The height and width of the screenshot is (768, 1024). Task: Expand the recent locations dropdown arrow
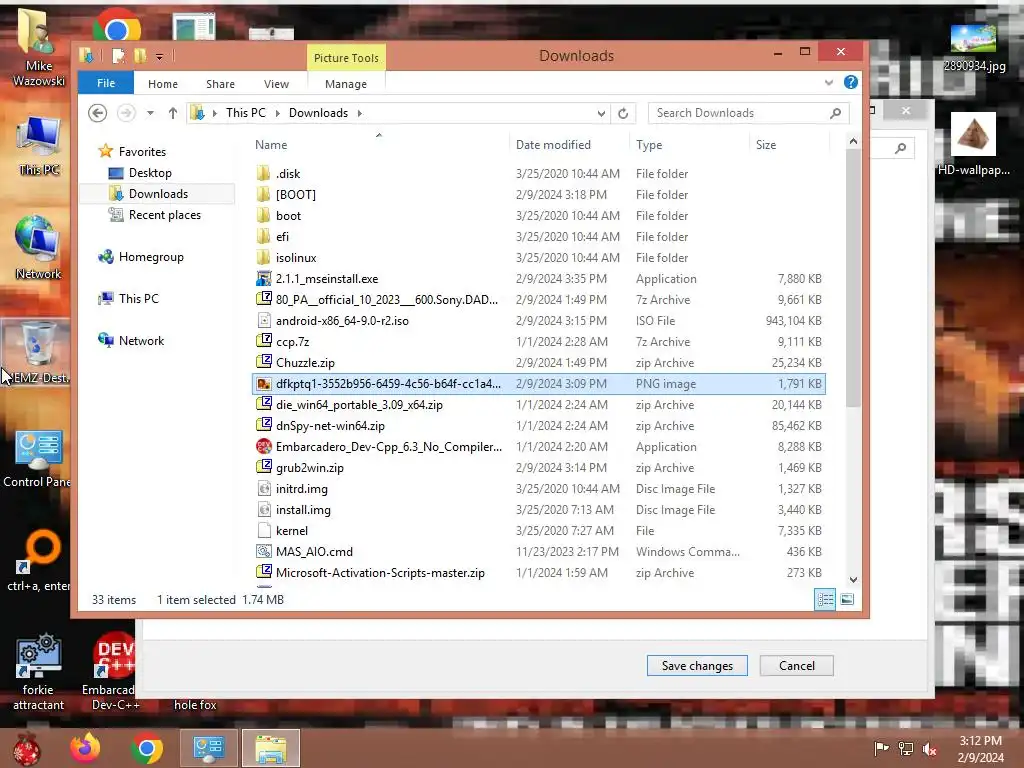[x=150, y=113]
